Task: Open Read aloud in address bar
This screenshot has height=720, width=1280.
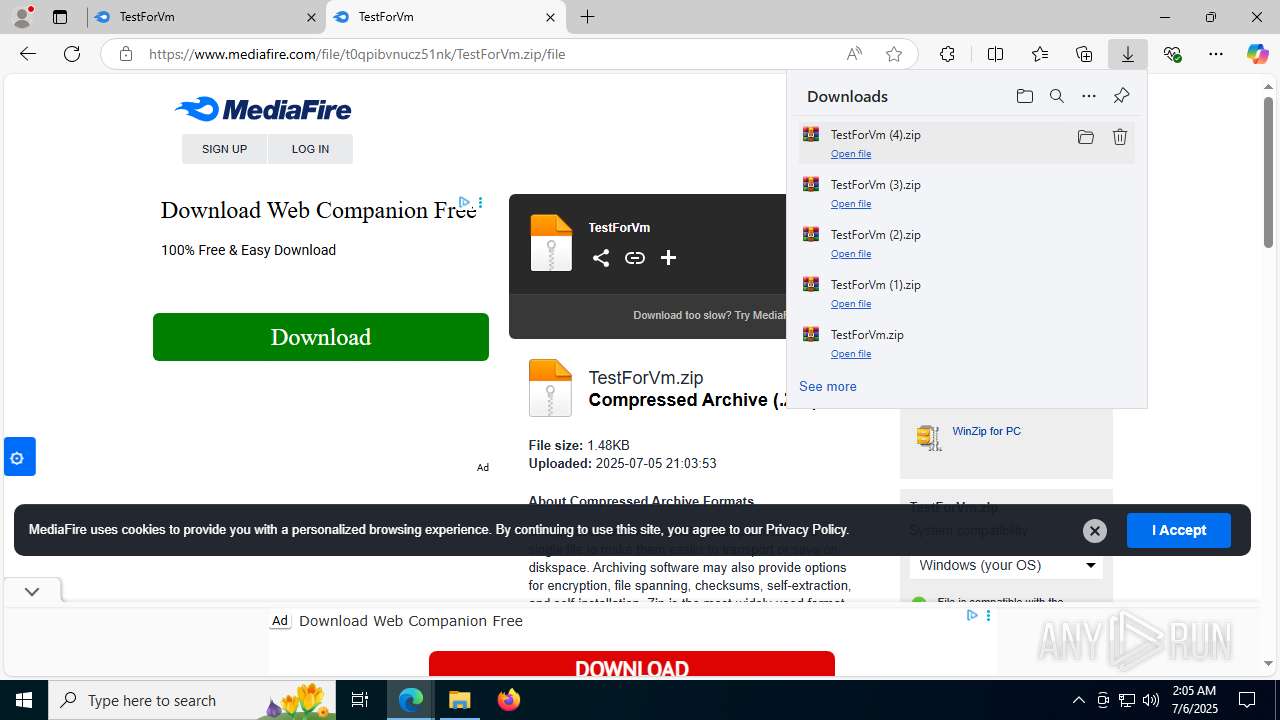Action: [x=854, y=54]
